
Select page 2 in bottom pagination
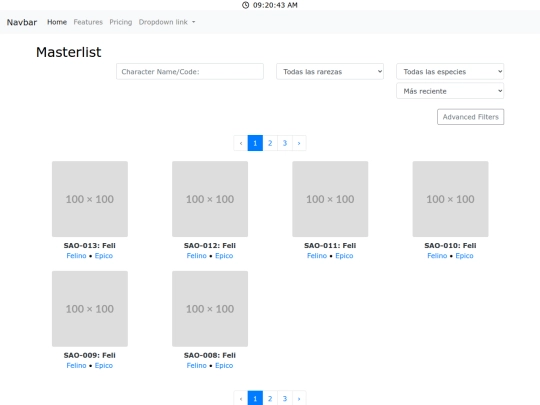pos(270,398)
